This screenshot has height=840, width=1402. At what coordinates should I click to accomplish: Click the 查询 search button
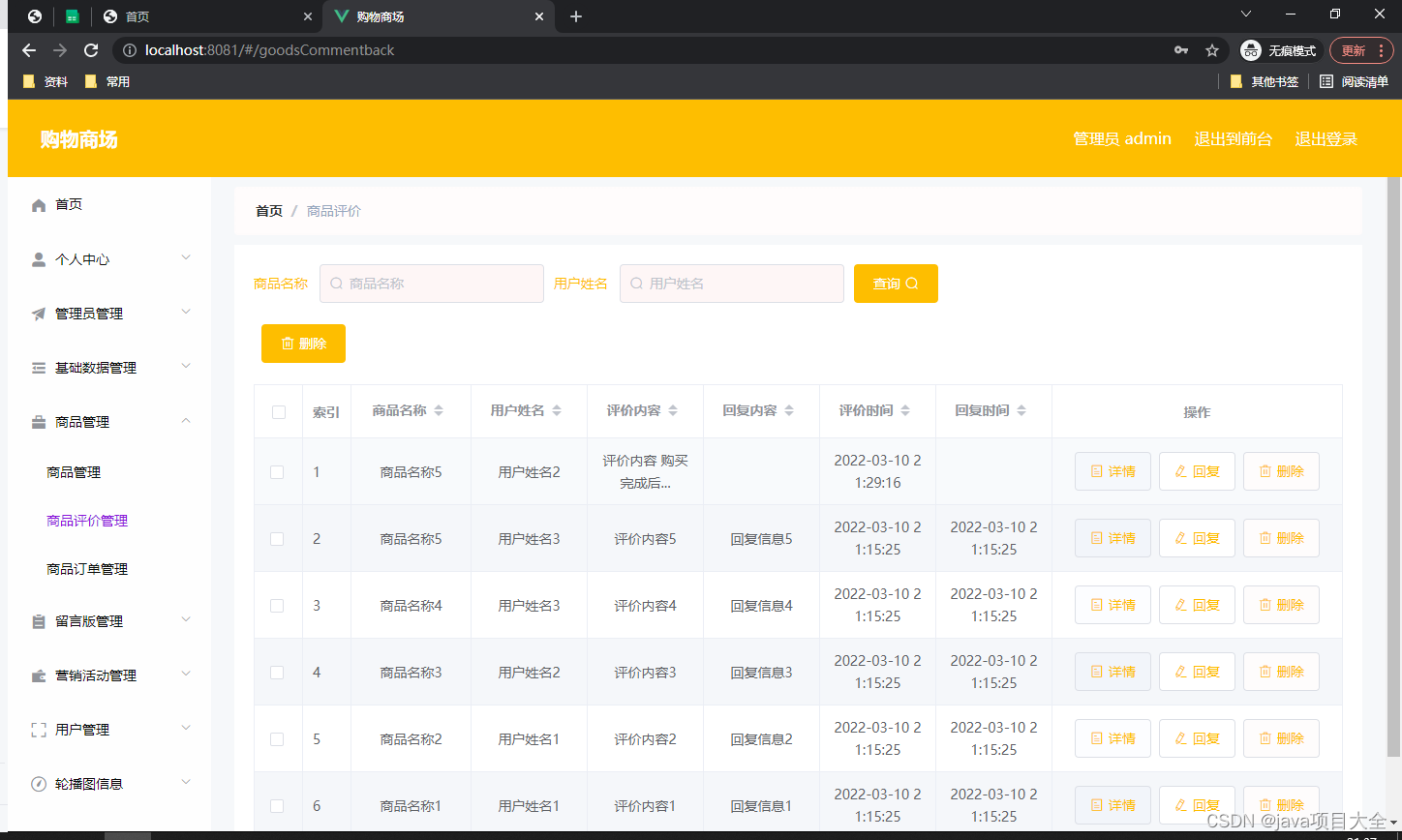click(896, 284)
